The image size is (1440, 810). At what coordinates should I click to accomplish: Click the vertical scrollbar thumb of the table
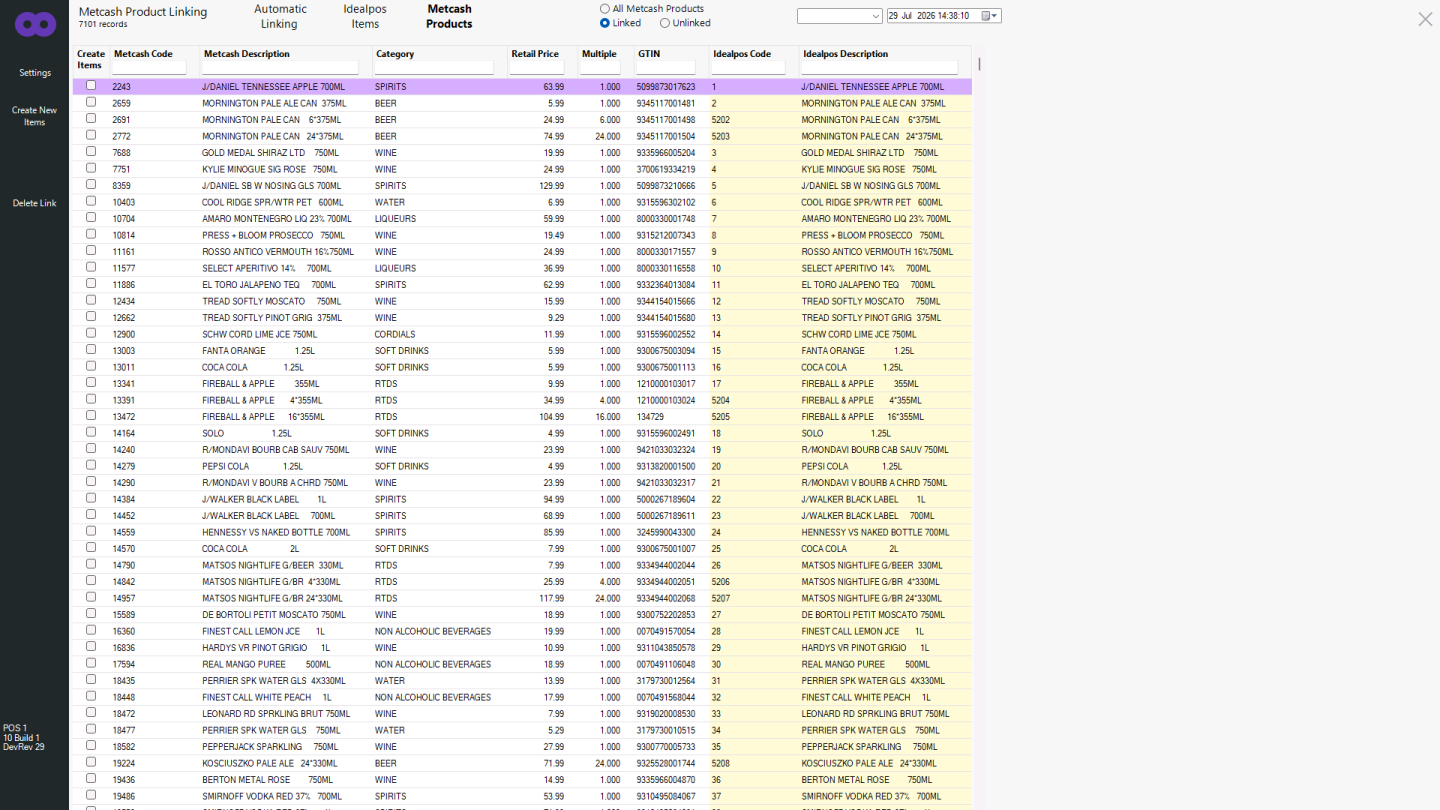click(979, 64)
